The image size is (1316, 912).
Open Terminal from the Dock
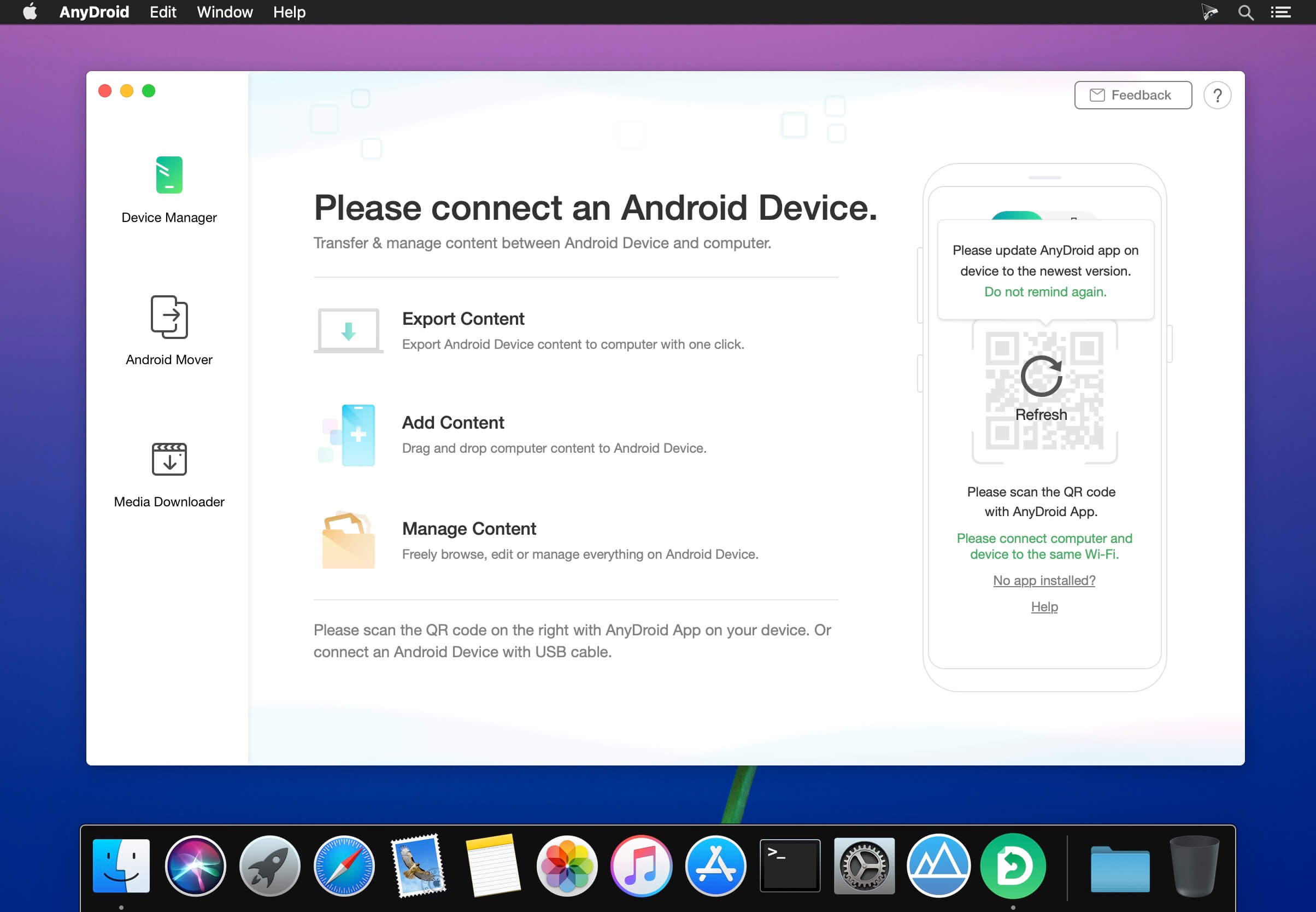click(x=790, y=864)
